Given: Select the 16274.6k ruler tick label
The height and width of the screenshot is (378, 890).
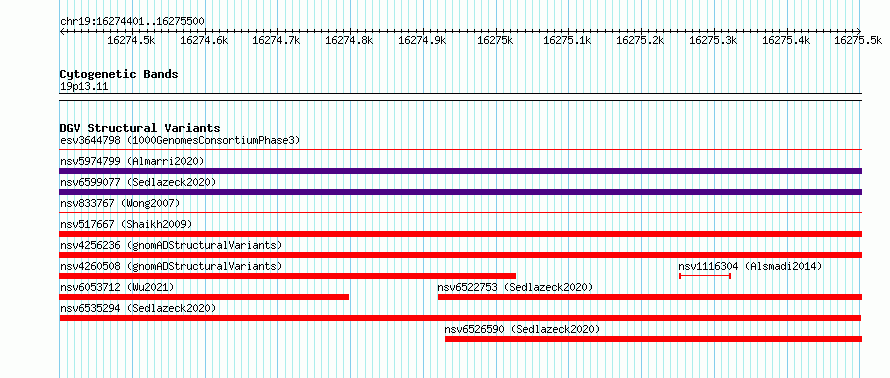Looking at the screenshot, I should pyautogui.click(x=204, y=40).
